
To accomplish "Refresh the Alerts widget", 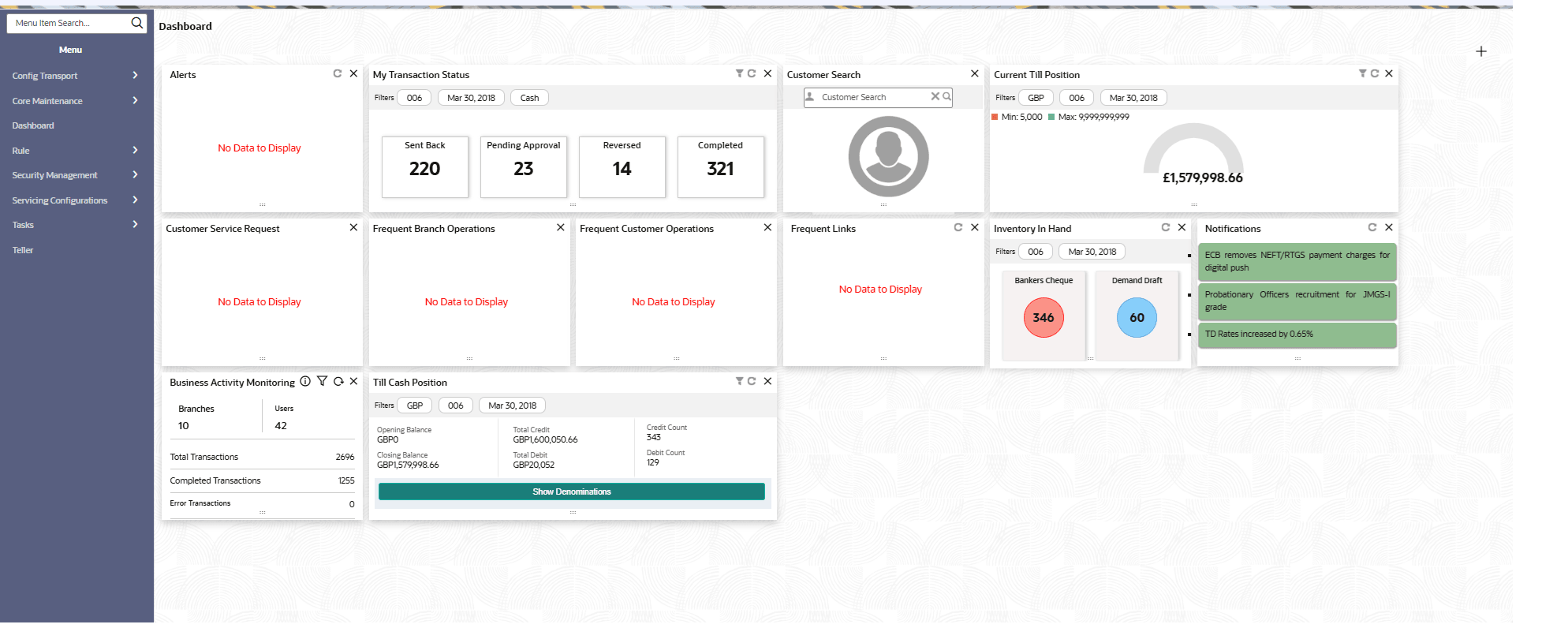I will coord(338,73).
